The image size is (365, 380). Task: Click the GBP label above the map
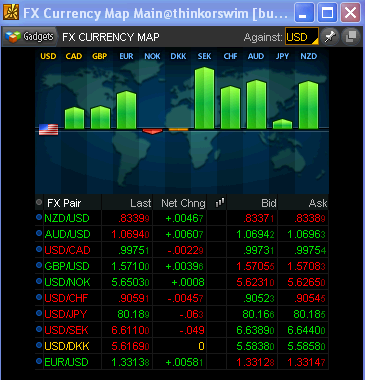pos(100,56)
